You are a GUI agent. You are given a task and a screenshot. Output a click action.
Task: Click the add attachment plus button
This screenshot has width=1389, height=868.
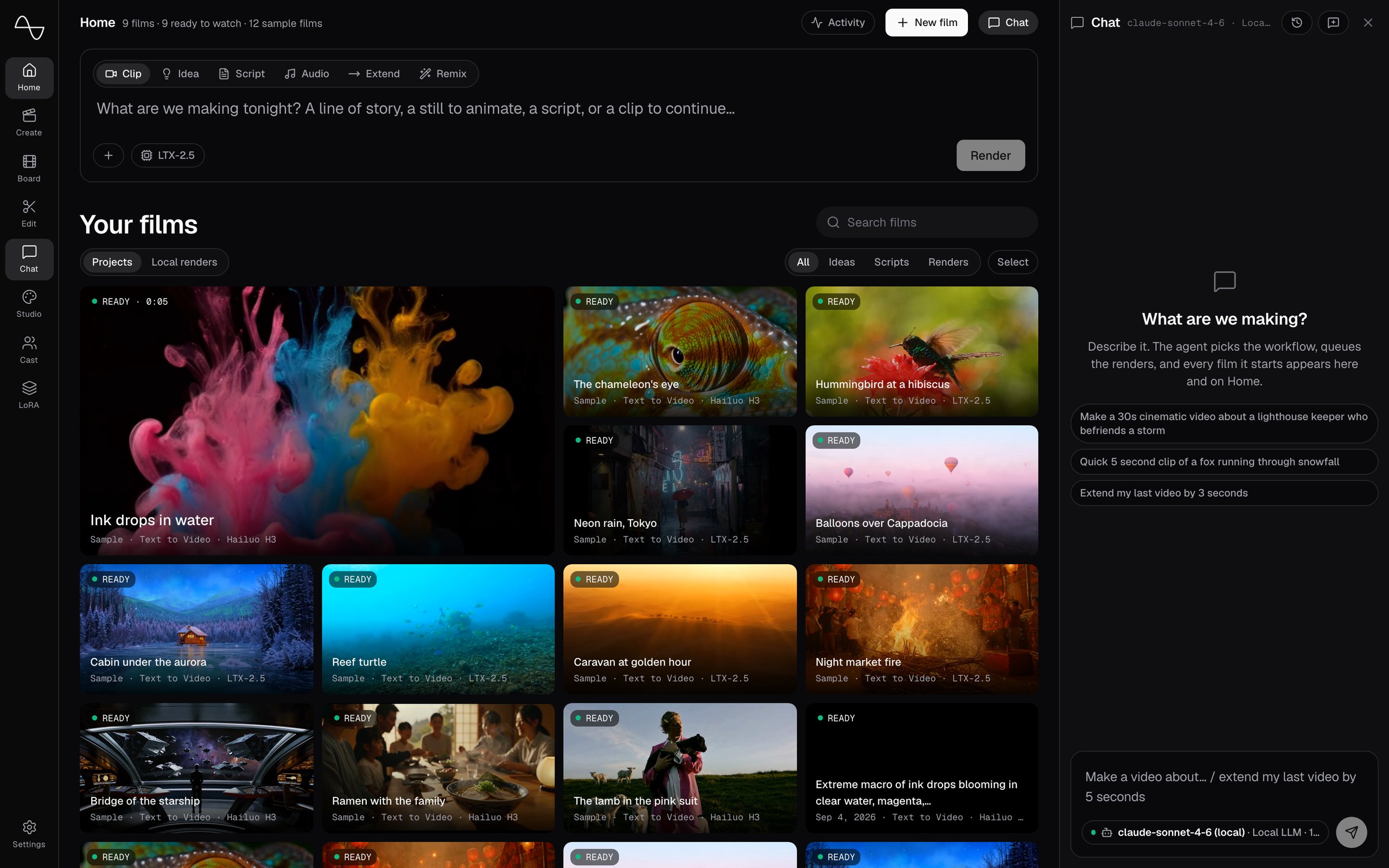click(109, 155)
